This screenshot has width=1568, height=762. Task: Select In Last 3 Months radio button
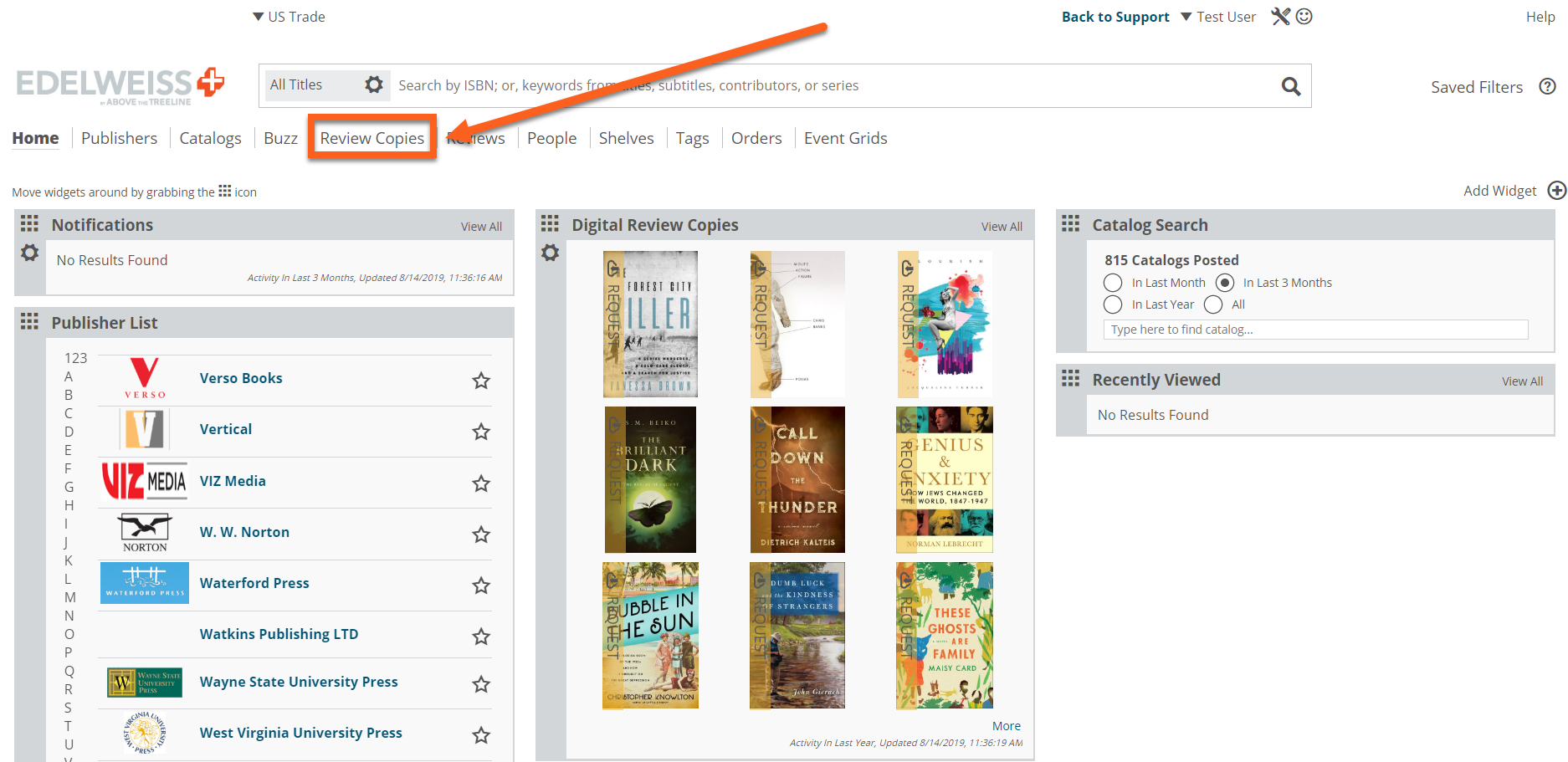pyautogui.click(x=1225, y=283)
